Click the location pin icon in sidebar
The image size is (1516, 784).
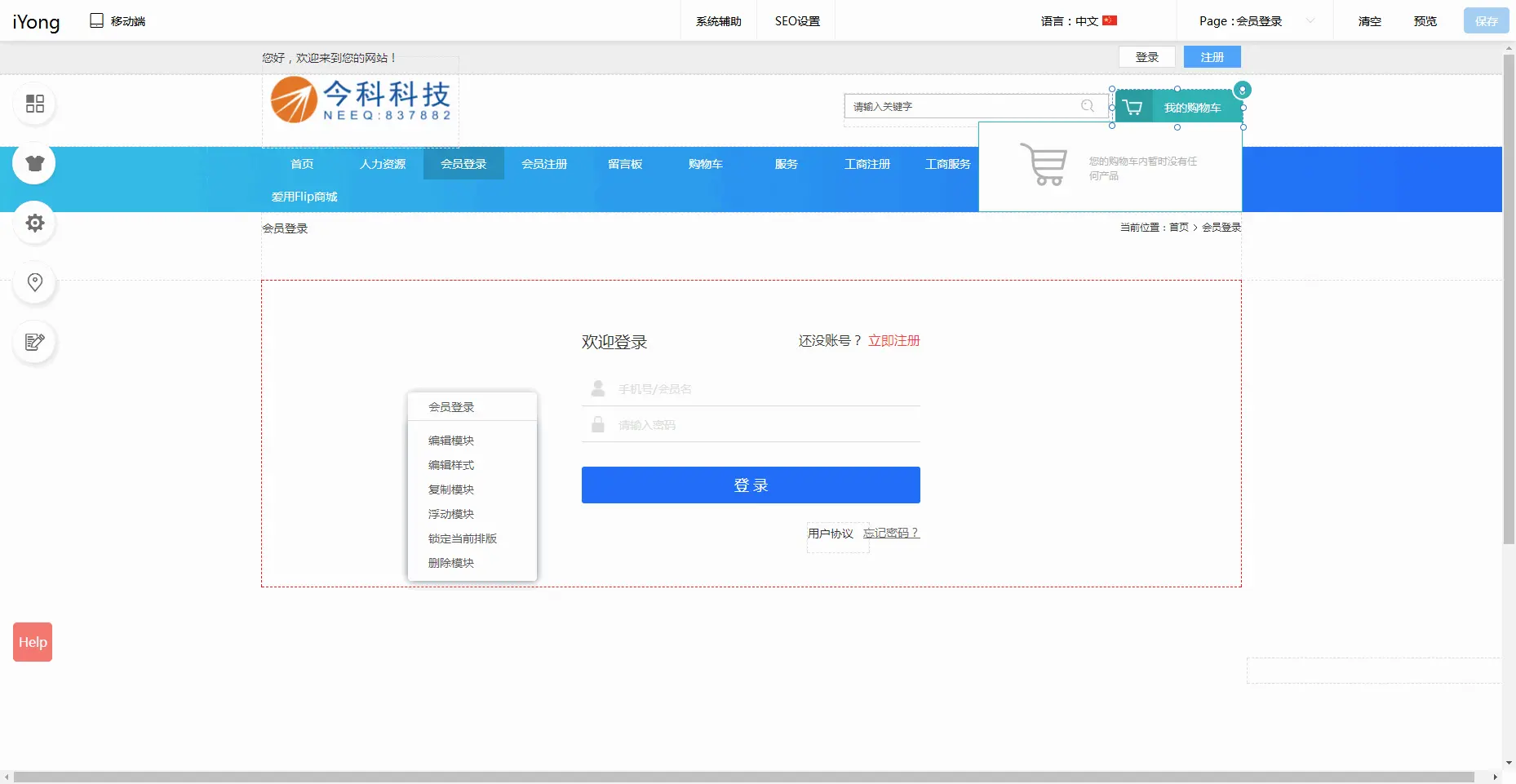point(34,282)
